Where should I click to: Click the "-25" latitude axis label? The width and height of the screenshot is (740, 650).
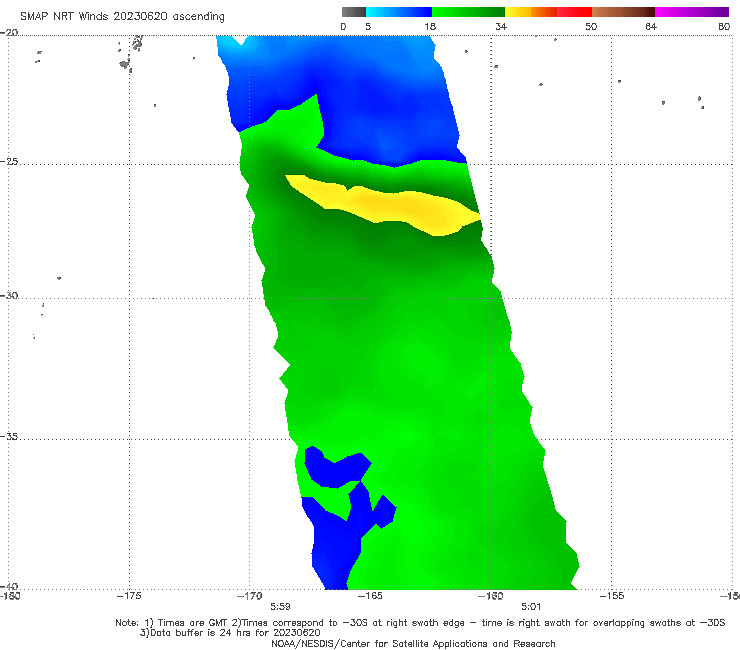tap(9, 161)
